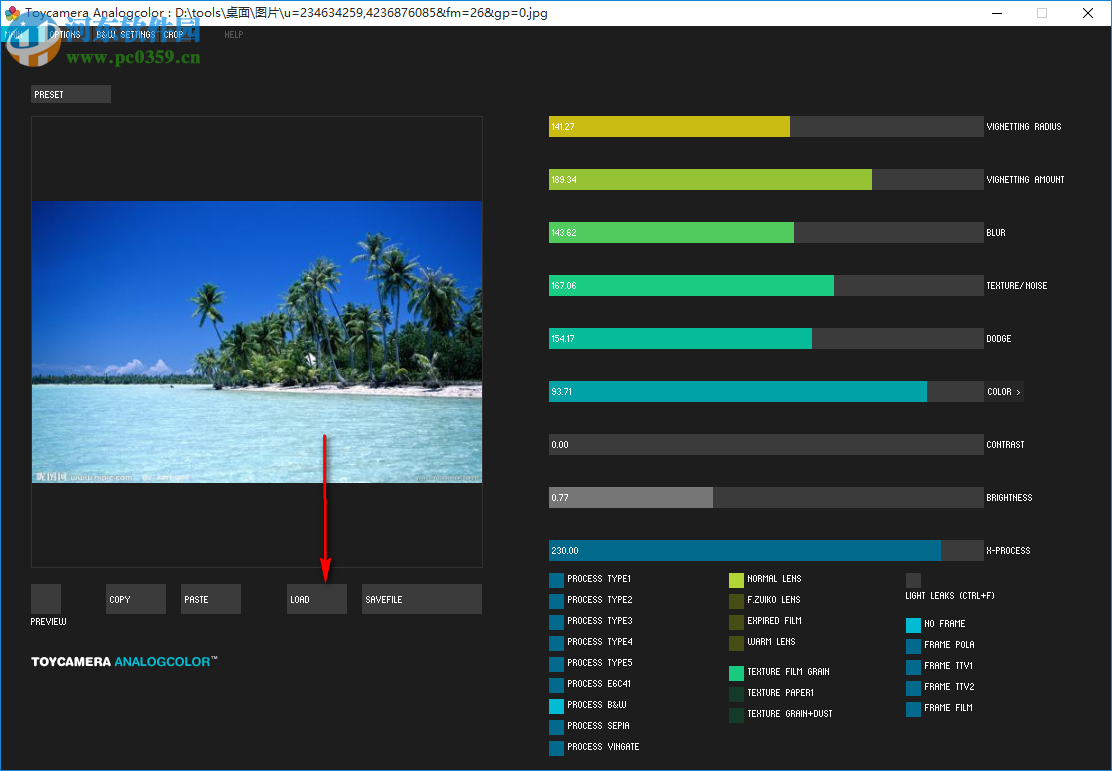Toggle the Preview square box
The height and width of the screenshot is (771, 1112).
(46, 598)
